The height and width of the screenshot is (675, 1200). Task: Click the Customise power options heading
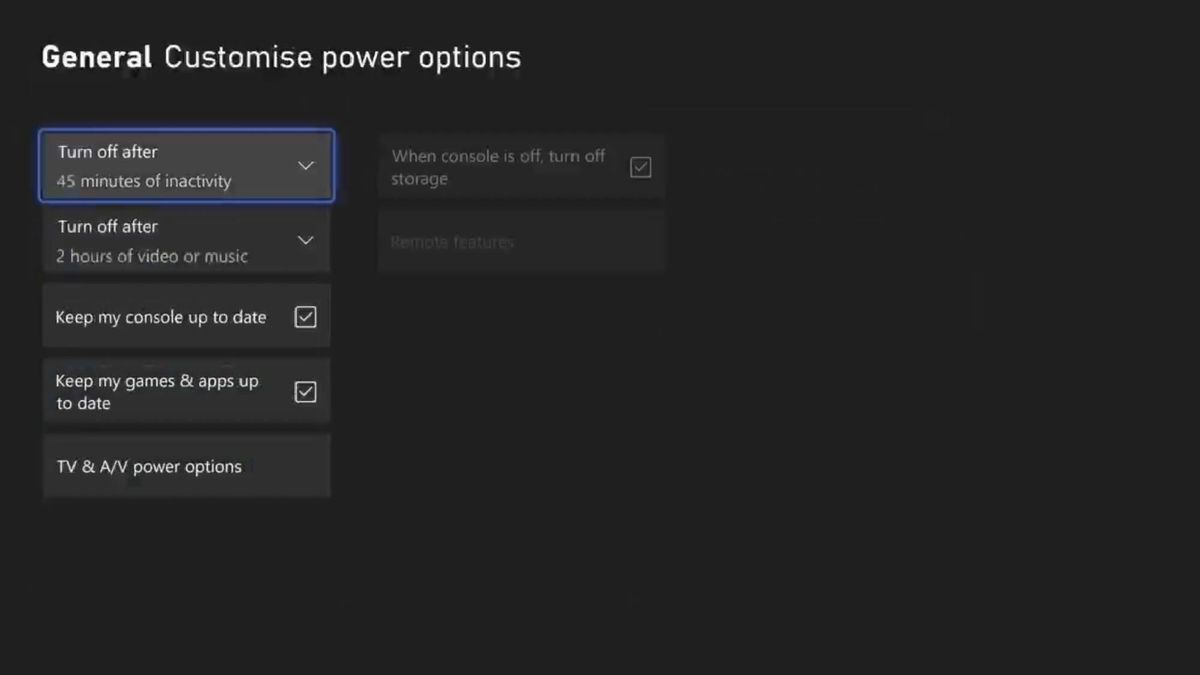point(342,57)
